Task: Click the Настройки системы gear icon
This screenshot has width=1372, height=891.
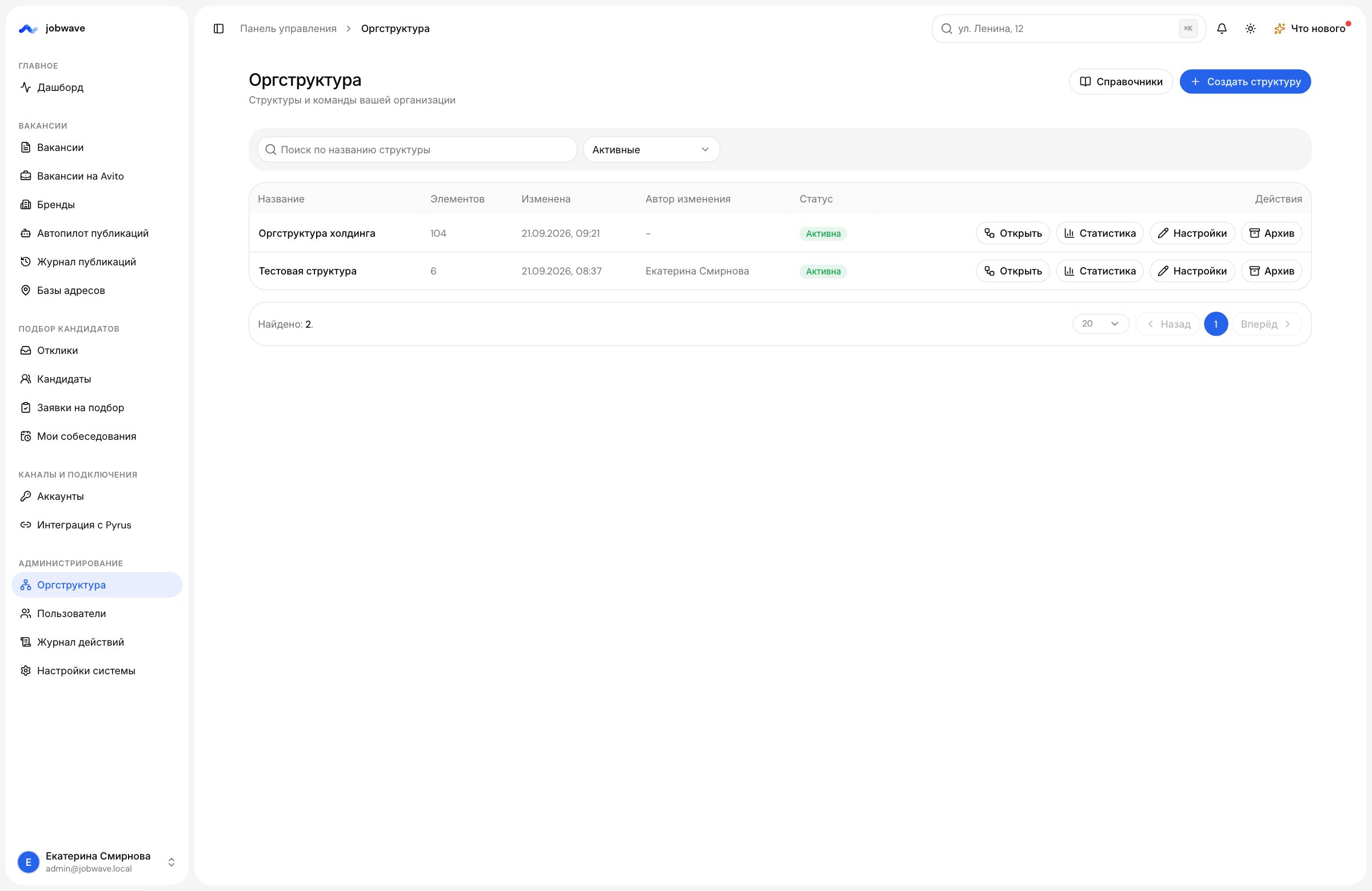Action: coord(25,670)
